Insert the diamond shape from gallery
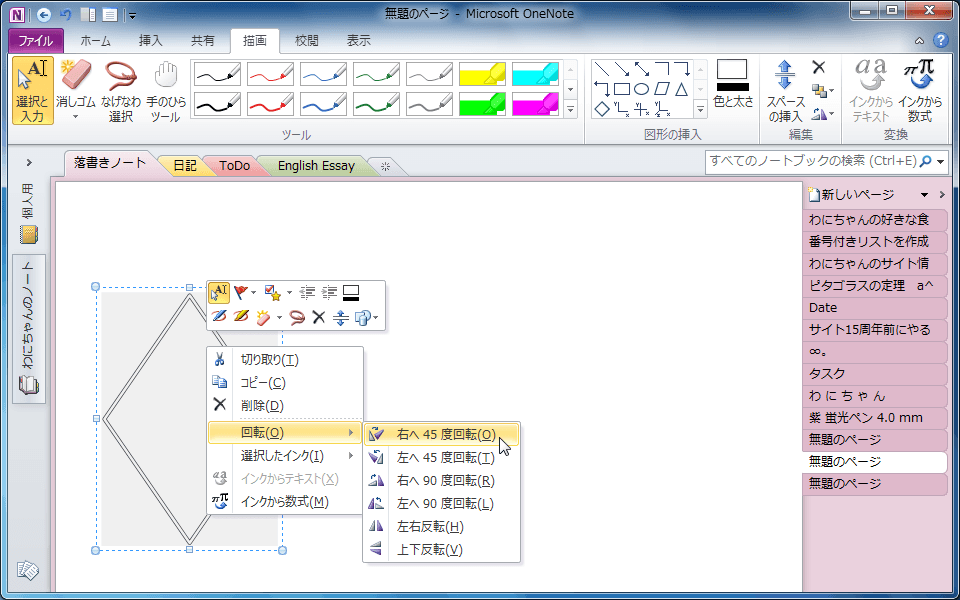 pos(602,109)
